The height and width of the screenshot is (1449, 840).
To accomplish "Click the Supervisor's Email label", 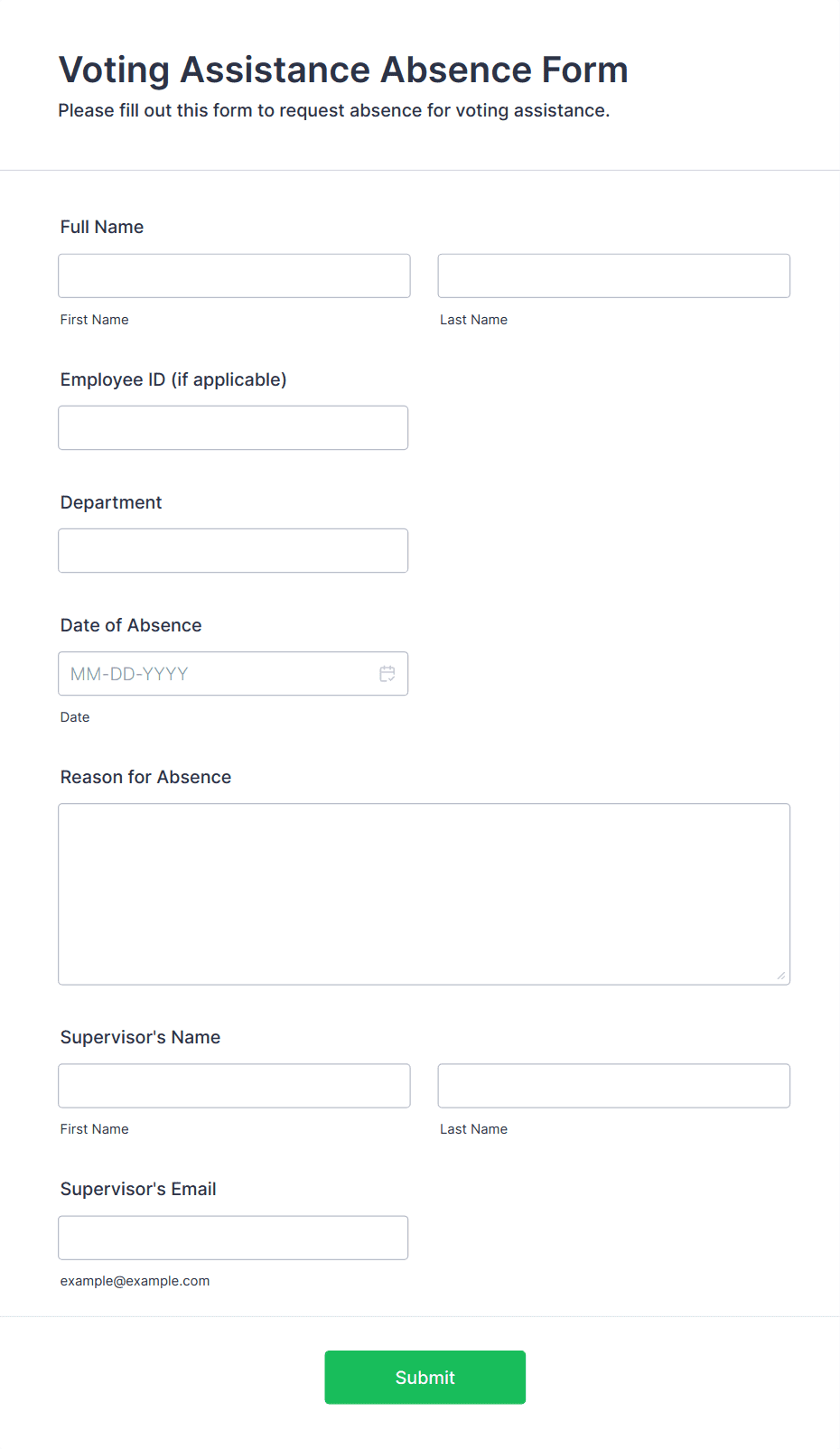I will point(138,1189).
